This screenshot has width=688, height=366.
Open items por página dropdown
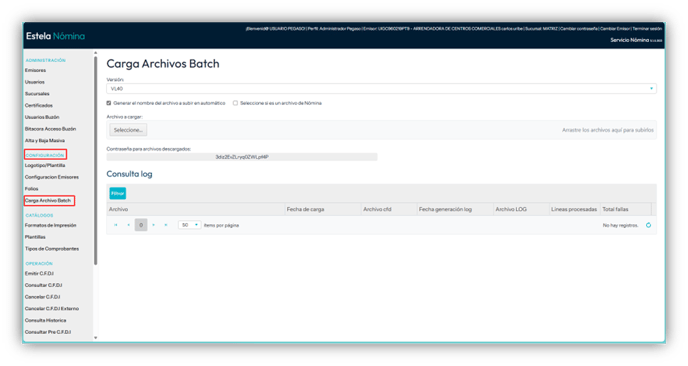point(190,225)
